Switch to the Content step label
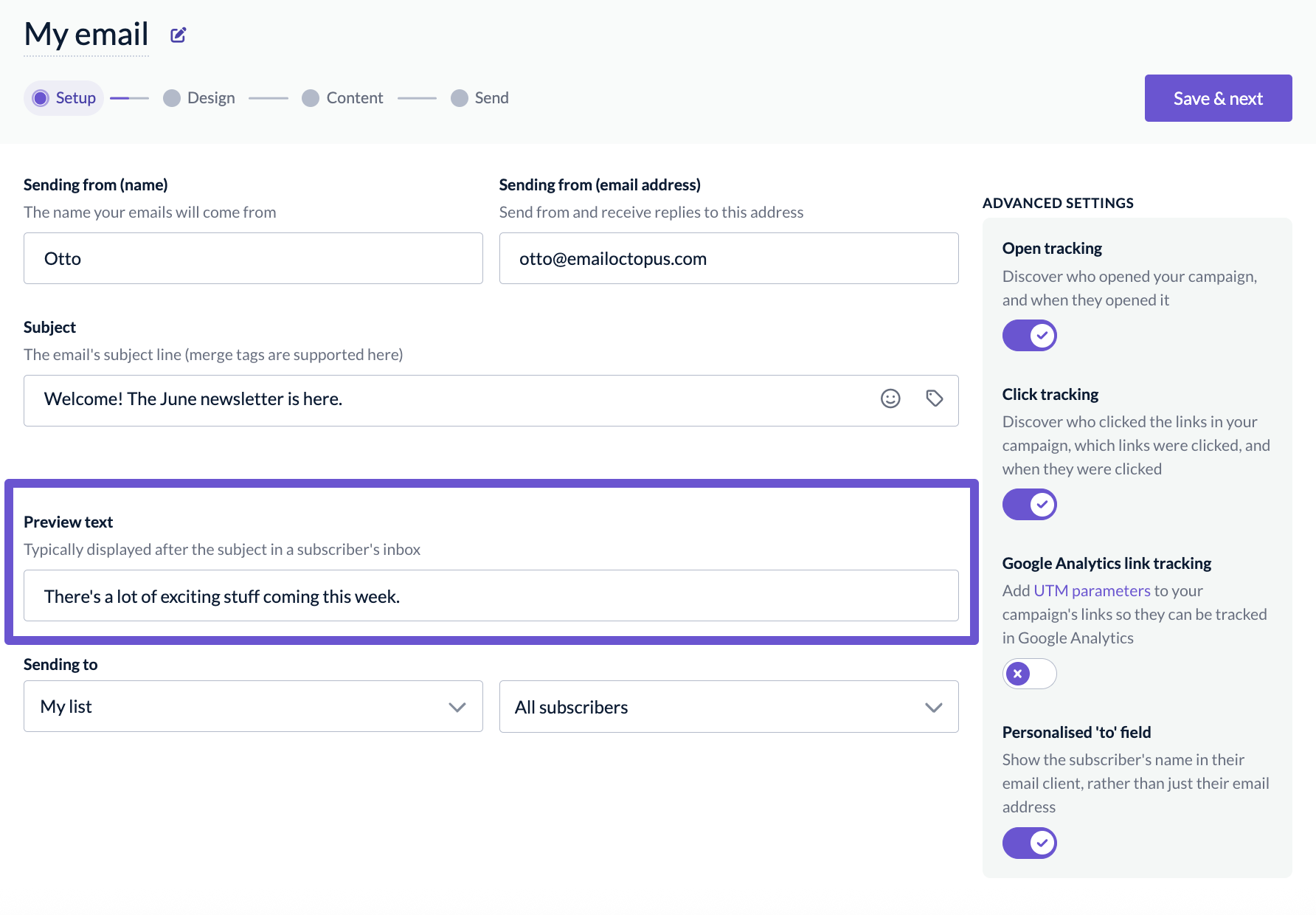 [x=355, y=98]
